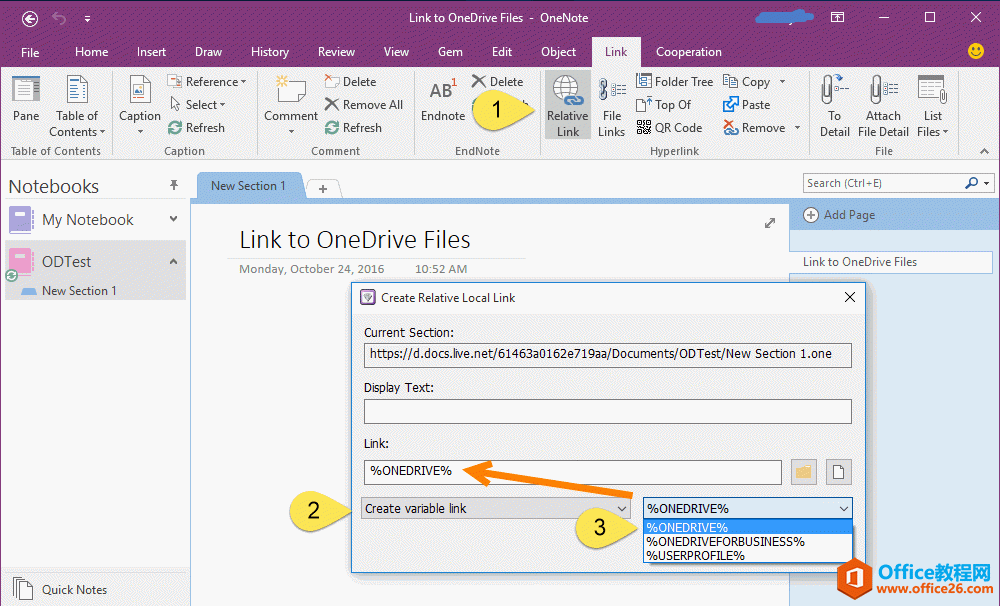
Task: Click the Current Section path field
Action: pos(607,355)
